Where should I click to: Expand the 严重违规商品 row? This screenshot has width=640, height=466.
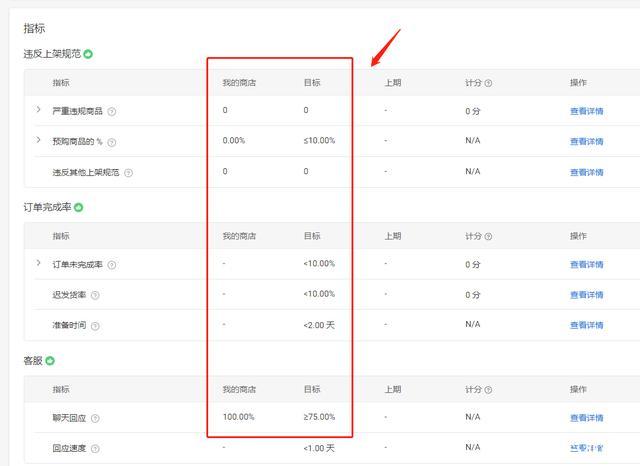click(38, 109)
